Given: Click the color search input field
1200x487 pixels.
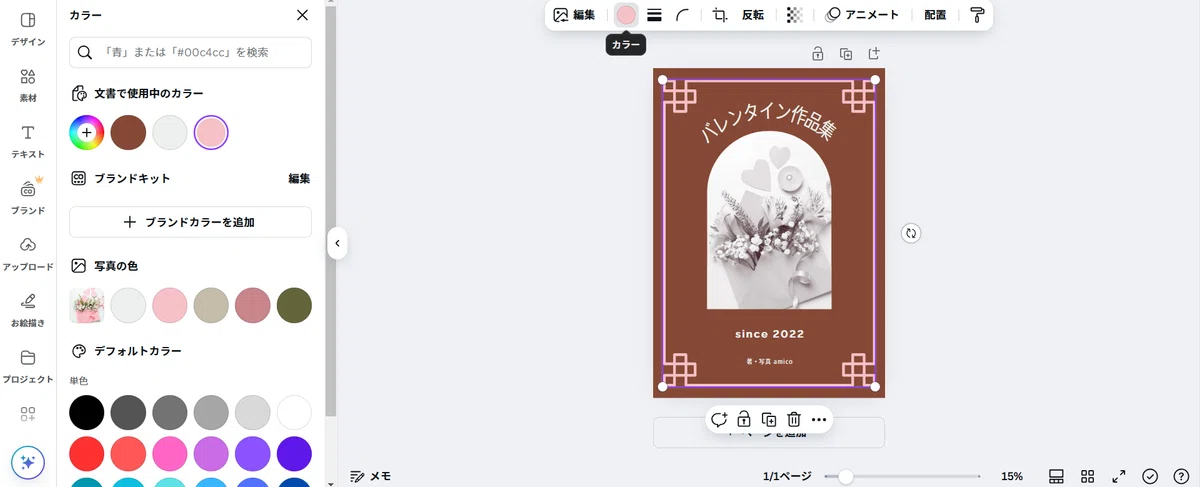Looking at the screenshot, I should (x=190, y=52).
